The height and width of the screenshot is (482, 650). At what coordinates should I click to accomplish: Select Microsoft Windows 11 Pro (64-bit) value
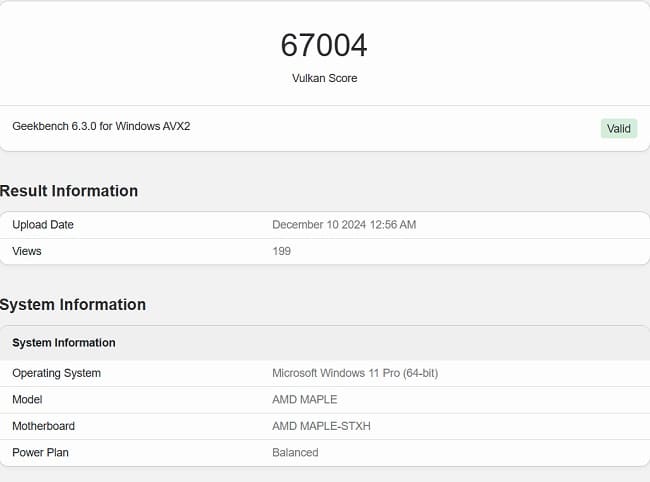click(x=355, y=373)
